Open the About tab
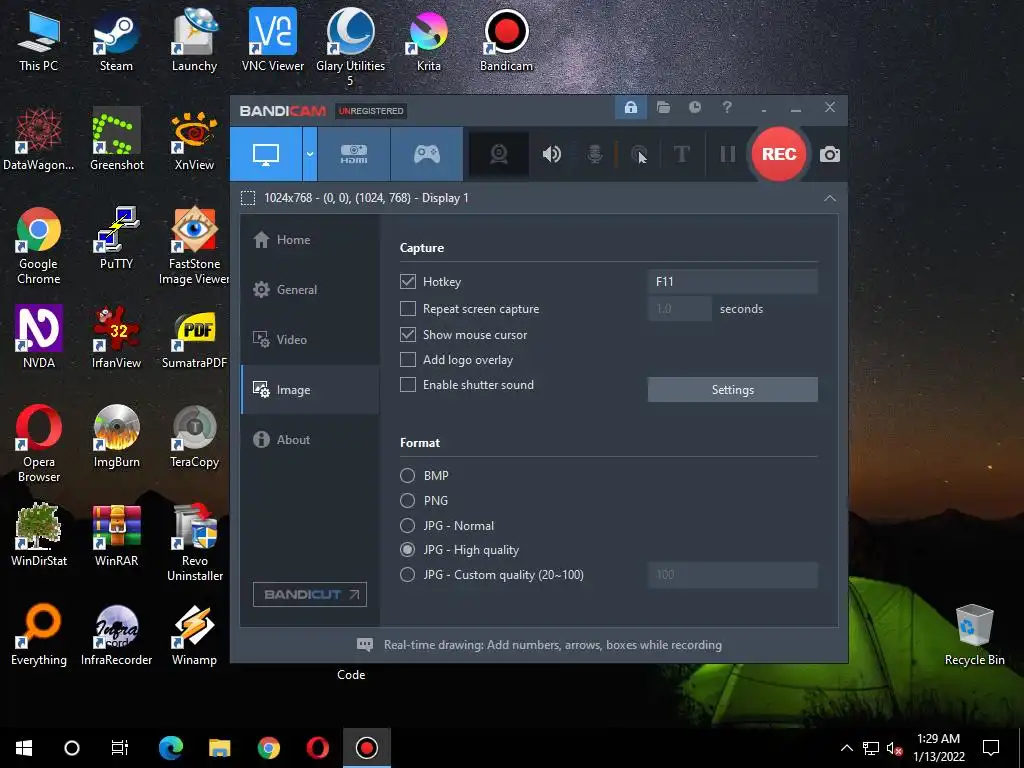Image resolution: width=1024 pixels, height=768 pixels. [310, 440]
